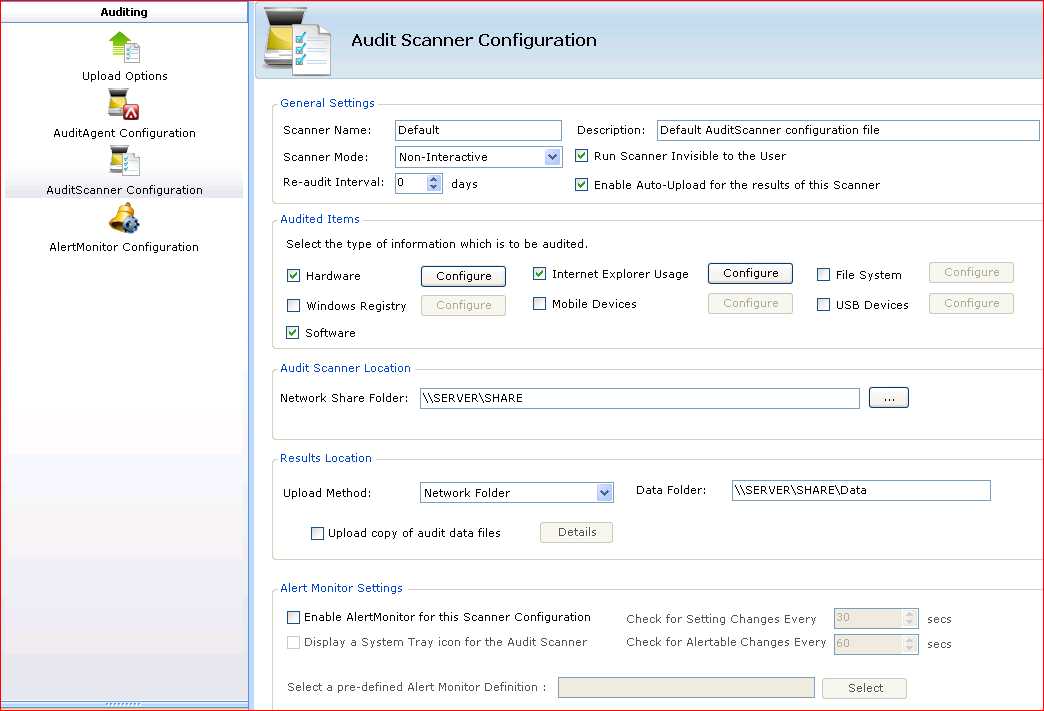Click the pre-defined Alert Monitor Definition field
1044x711 pixels.
[686, 687]
